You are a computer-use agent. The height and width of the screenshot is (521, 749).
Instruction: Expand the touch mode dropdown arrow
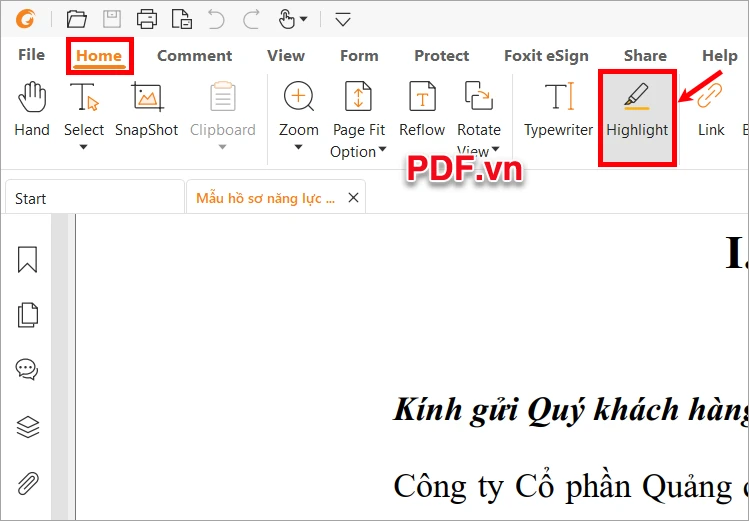(304, 20)
